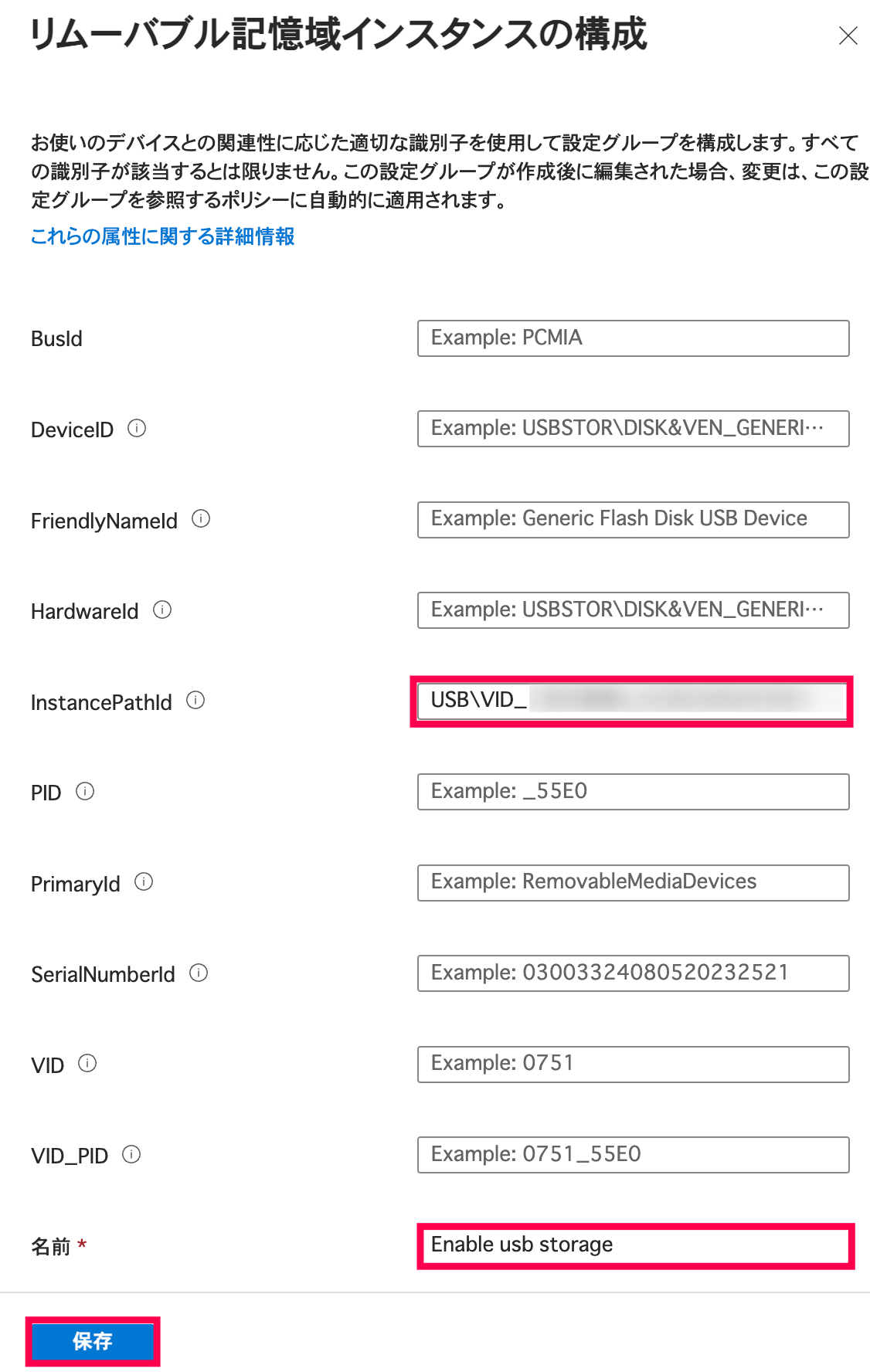Click the InstancePathId field with USB\VID_

pos(633,701)
